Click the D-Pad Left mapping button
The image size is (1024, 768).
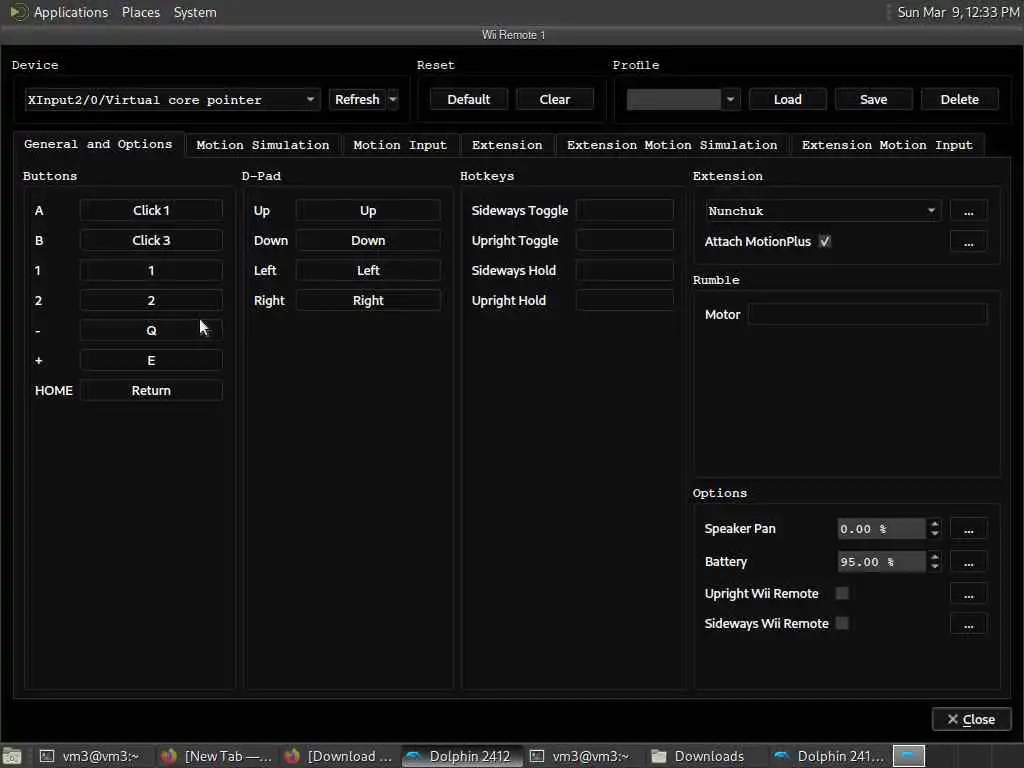368,270
